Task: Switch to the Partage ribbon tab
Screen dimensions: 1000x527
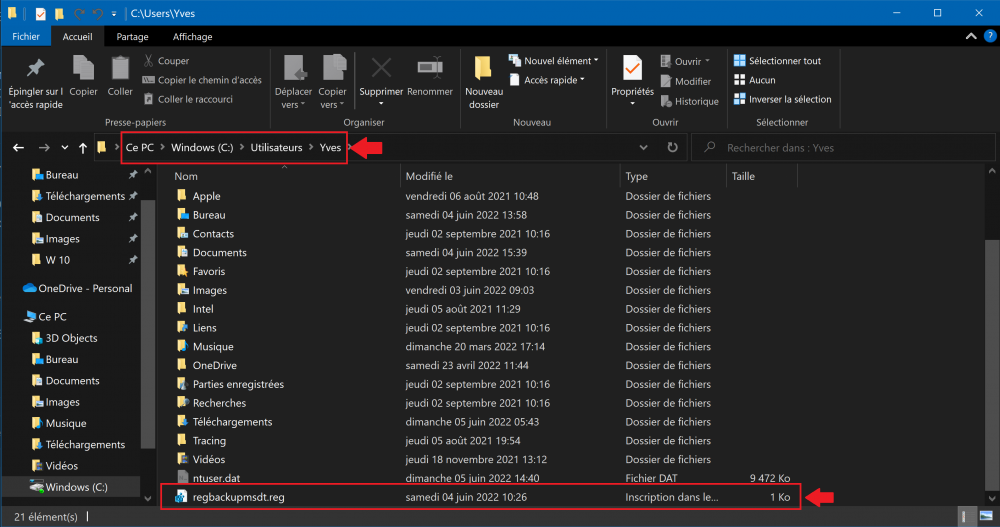Action: click(x=132, y=37)
